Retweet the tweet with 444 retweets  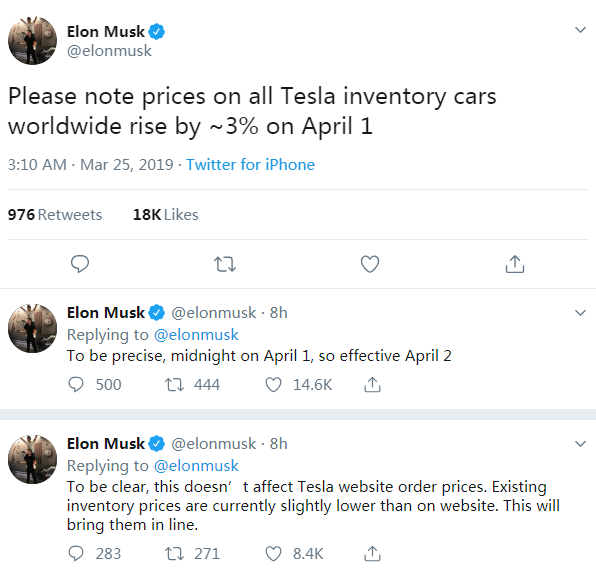pyautogui.click(x=174, y=385)
